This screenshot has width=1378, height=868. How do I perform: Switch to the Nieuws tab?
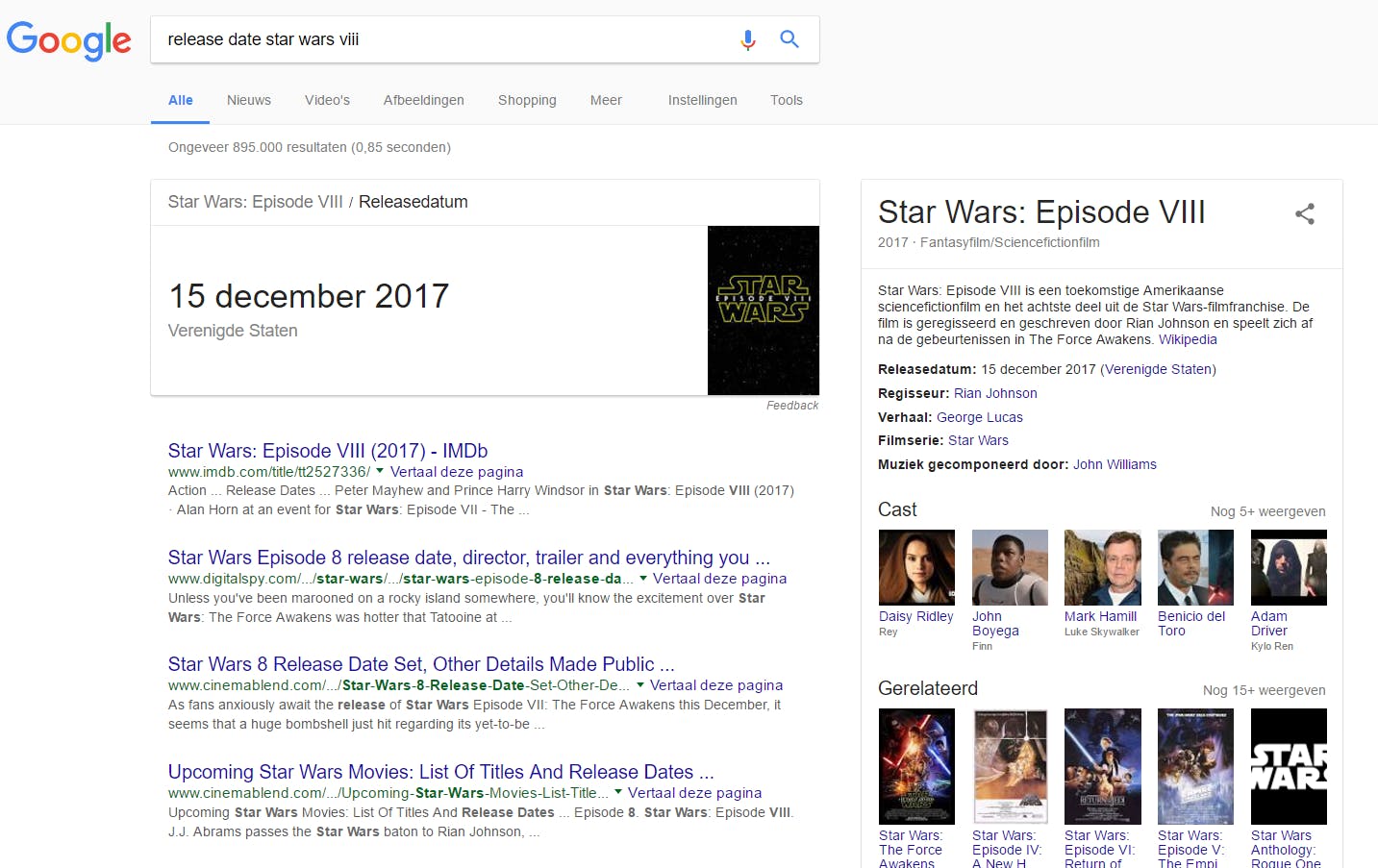pos(249,100)
